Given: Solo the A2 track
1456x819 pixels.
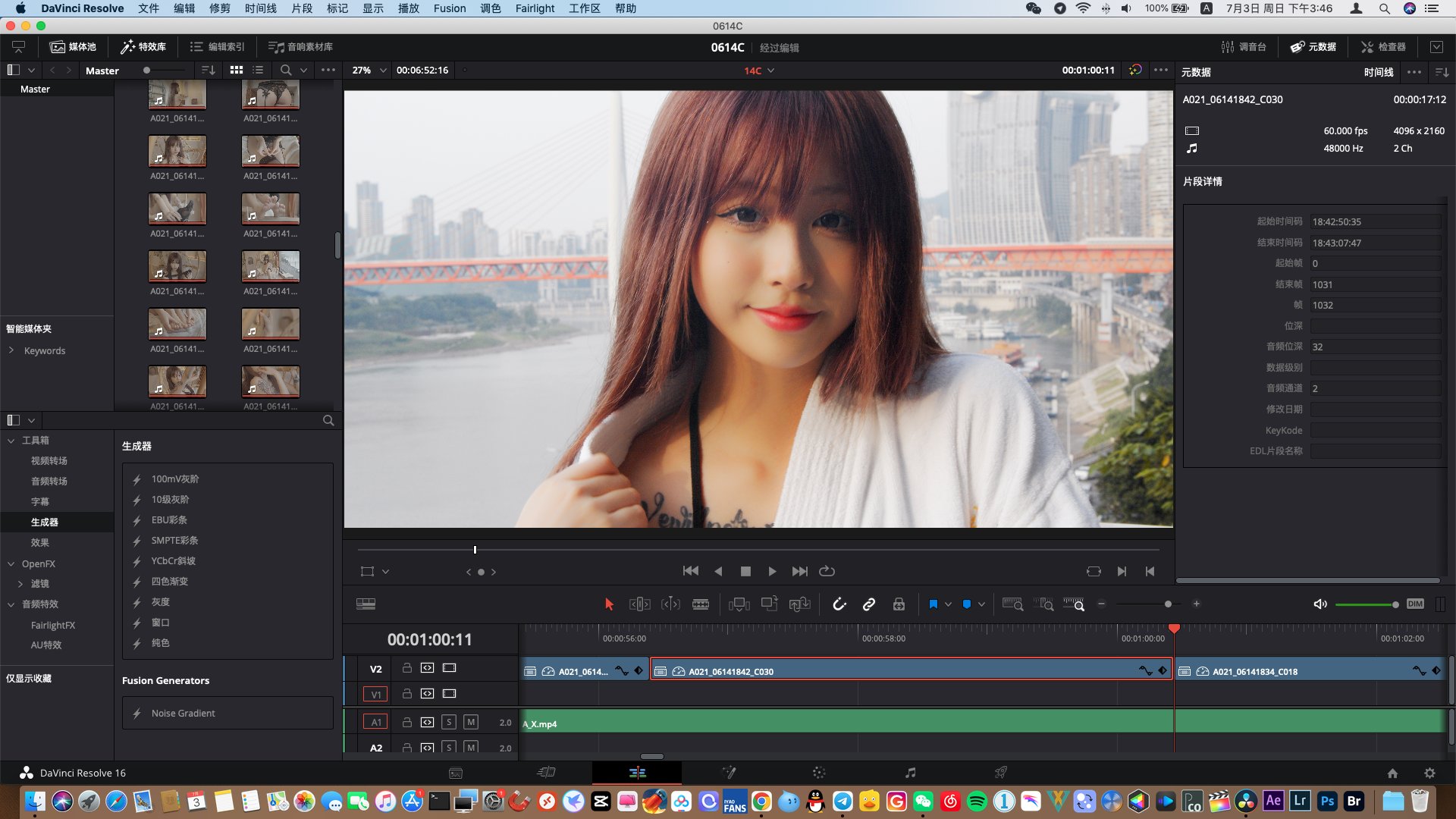Looking at the screenshot, I should (x=449, y=748).
